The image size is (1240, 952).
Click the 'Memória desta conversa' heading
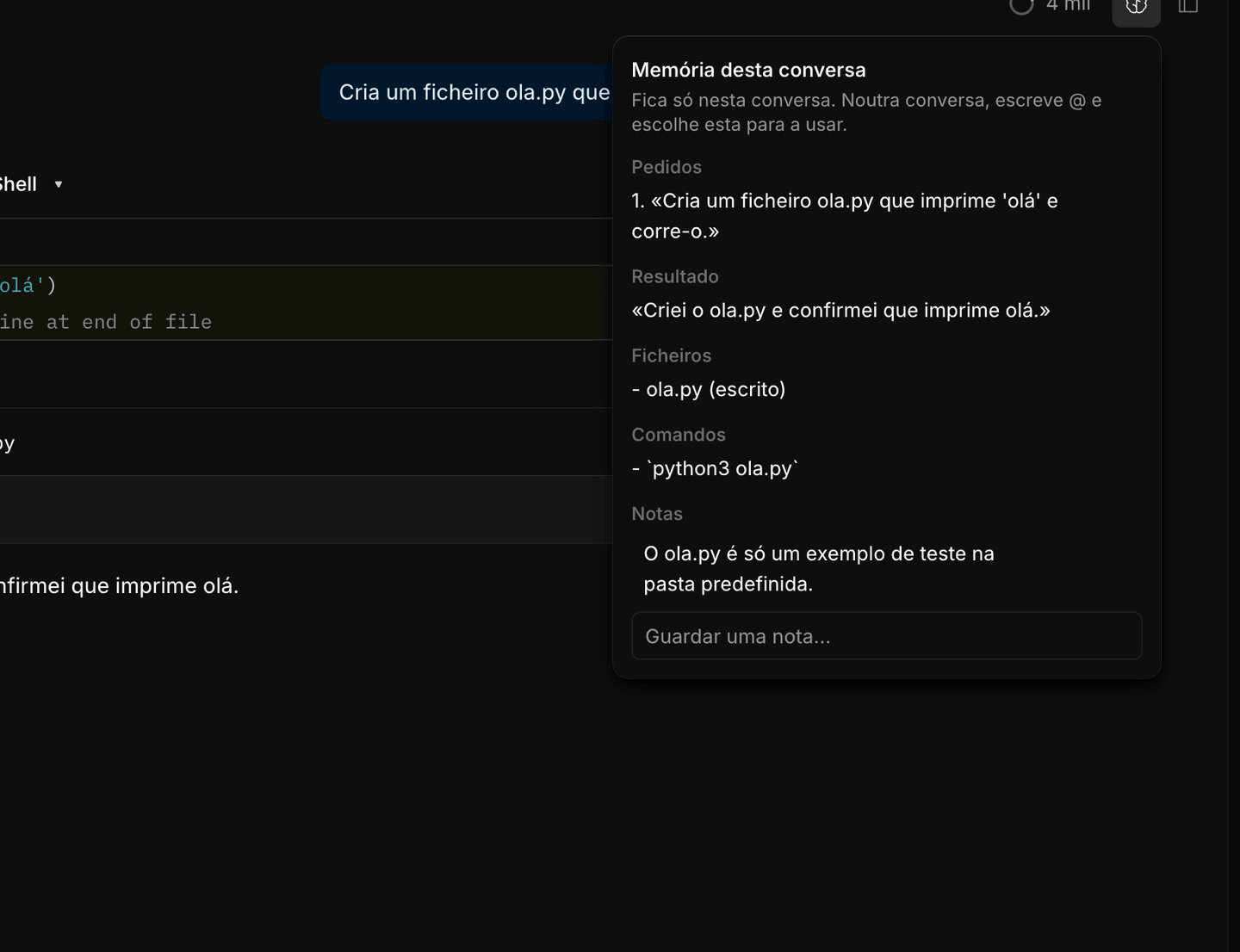point(748,70)
